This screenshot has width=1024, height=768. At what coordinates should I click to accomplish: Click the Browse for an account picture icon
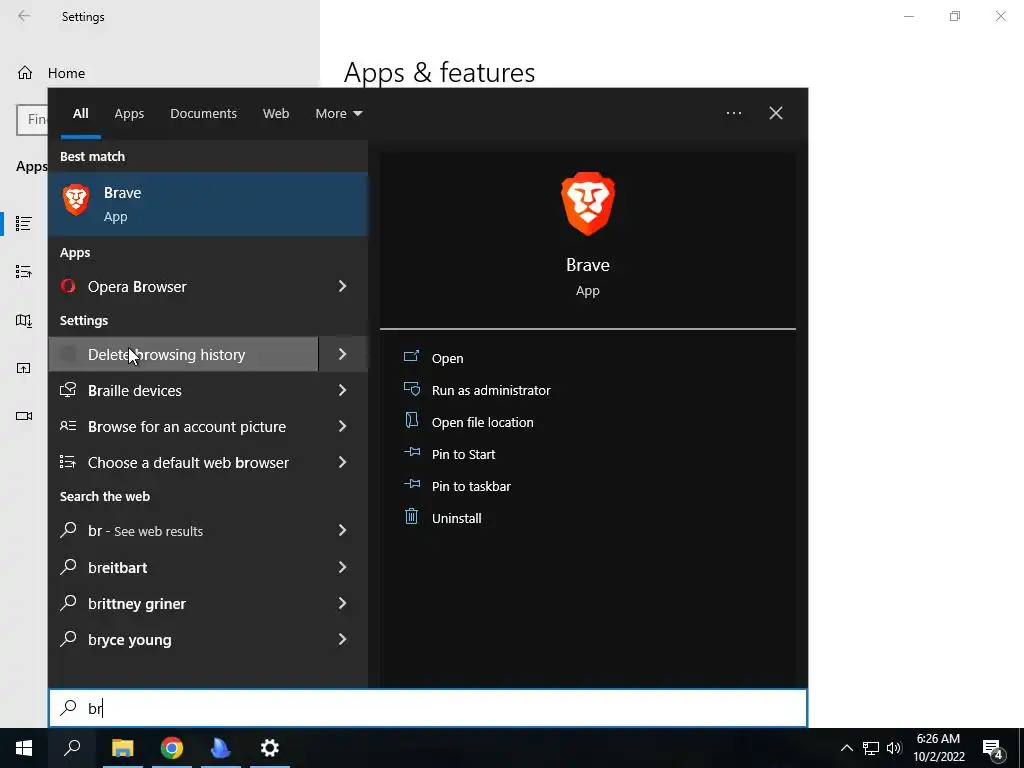68,426
